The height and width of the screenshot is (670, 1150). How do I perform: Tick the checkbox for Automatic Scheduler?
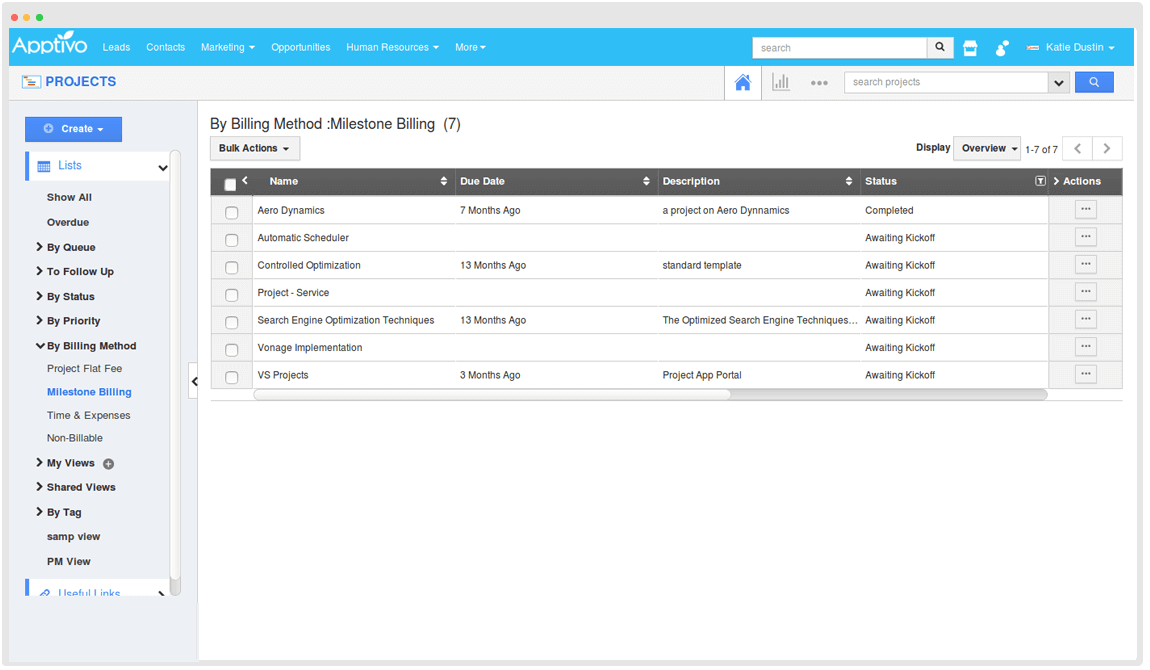pyautogui.click(x=232, y=240)
